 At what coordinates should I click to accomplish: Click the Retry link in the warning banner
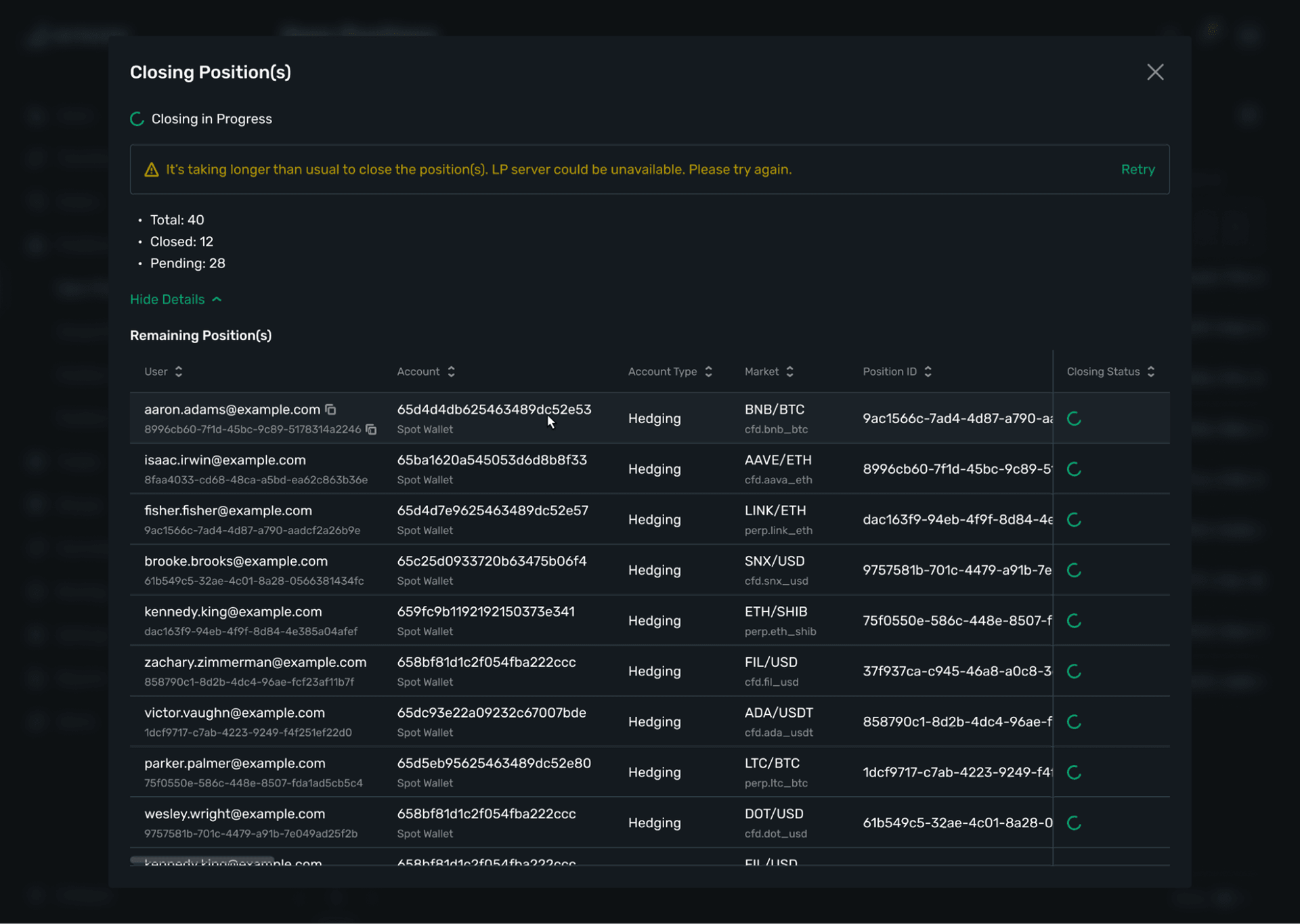pyautogui.click(x=1137, y=169)
